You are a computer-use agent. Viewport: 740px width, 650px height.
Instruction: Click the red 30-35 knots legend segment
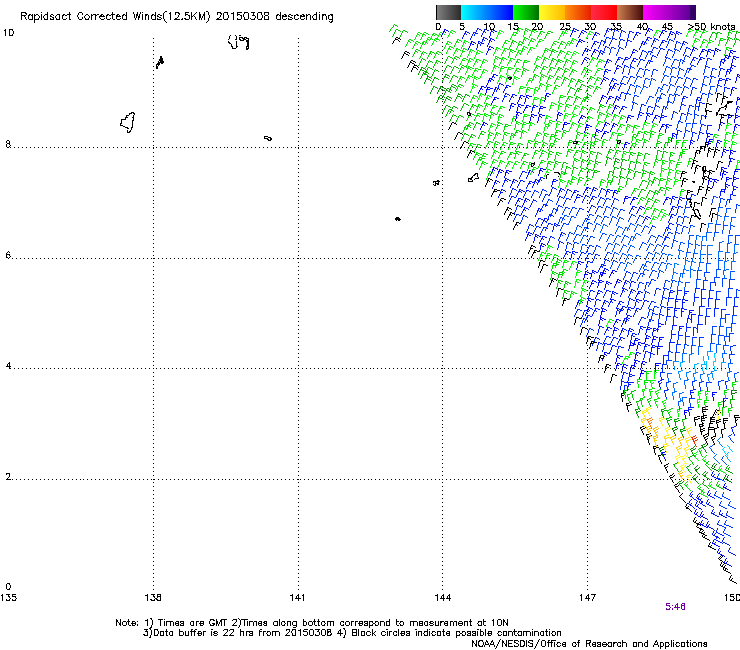604,12
